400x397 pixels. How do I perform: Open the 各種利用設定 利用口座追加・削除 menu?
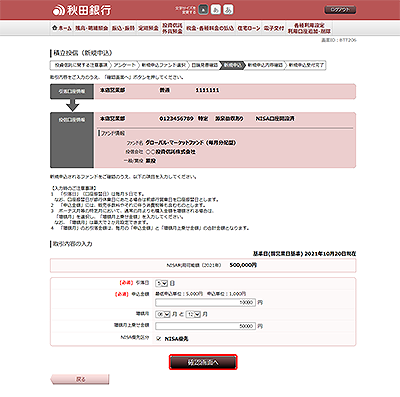[309, 28]
